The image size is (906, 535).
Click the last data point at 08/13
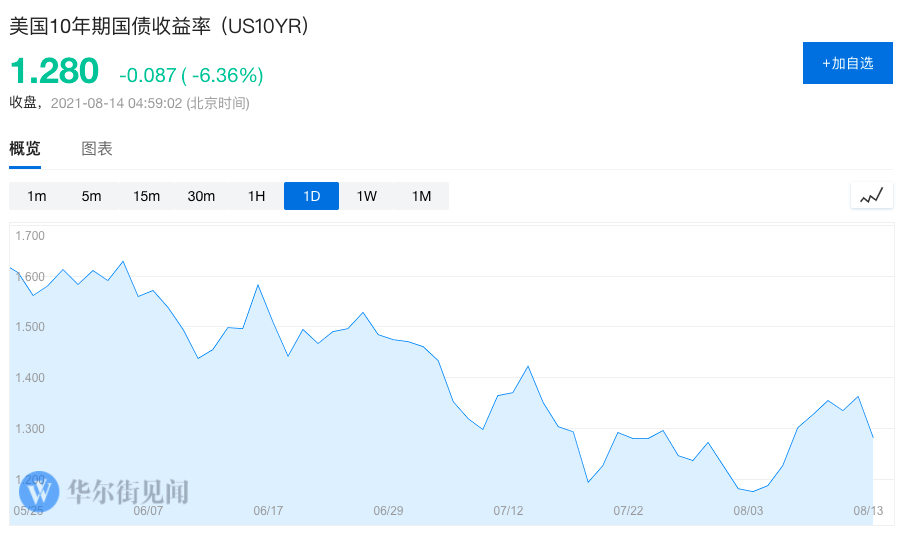pos(873,437)
